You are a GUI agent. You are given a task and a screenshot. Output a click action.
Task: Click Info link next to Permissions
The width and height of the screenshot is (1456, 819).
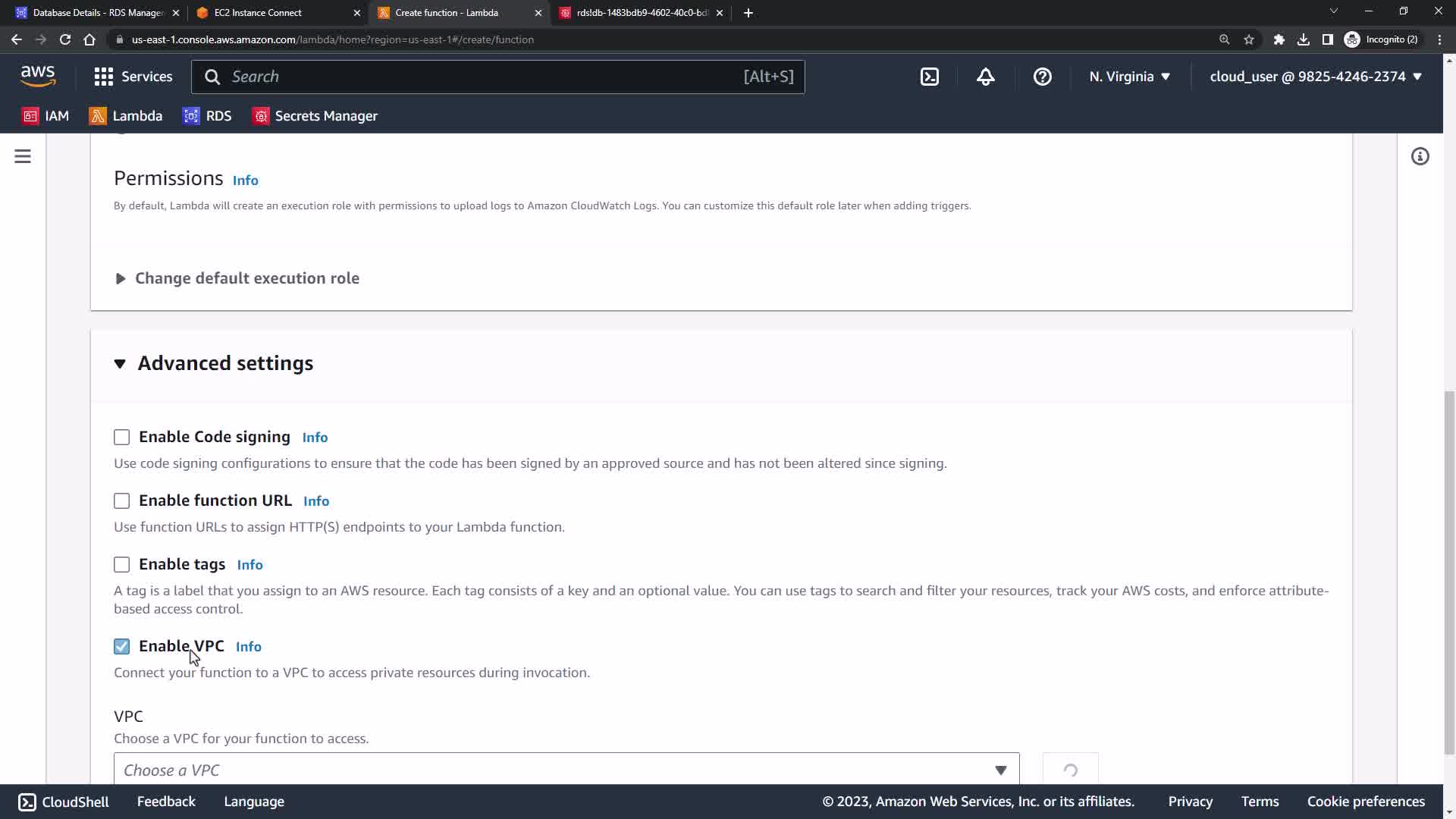(x=245, y=180)
